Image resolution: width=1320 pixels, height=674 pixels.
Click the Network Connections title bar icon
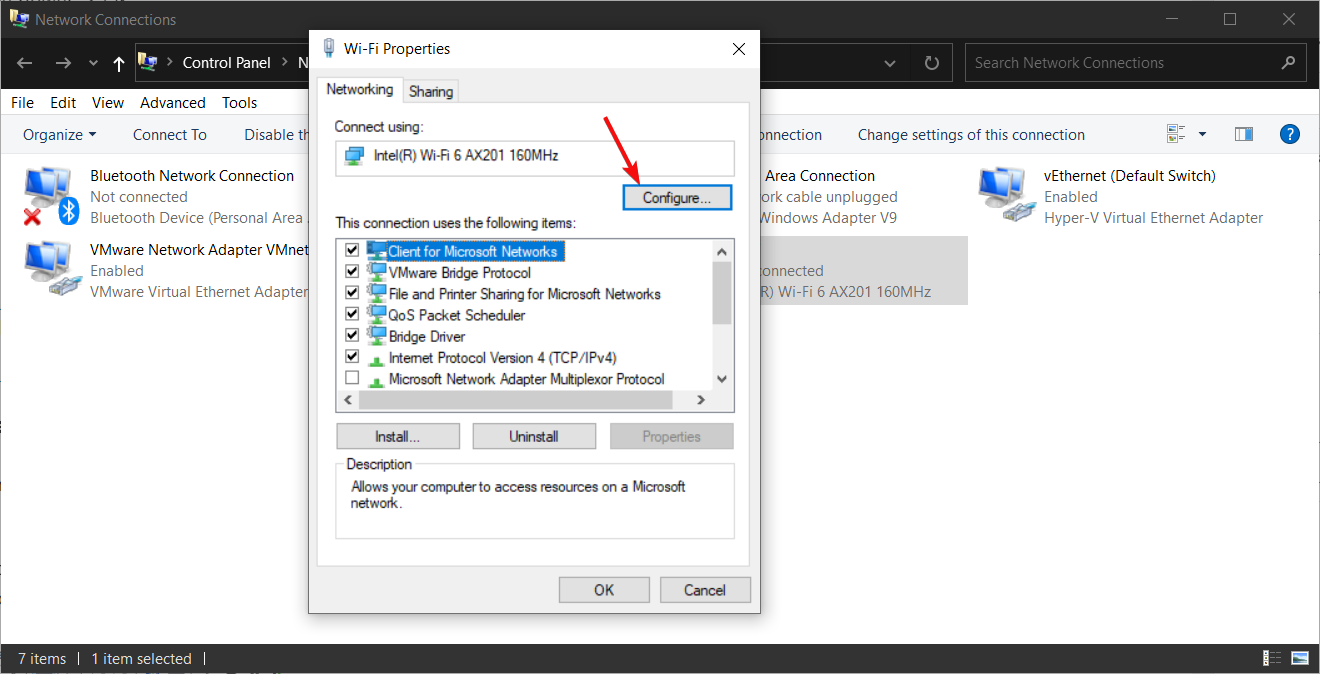(19, 18)
